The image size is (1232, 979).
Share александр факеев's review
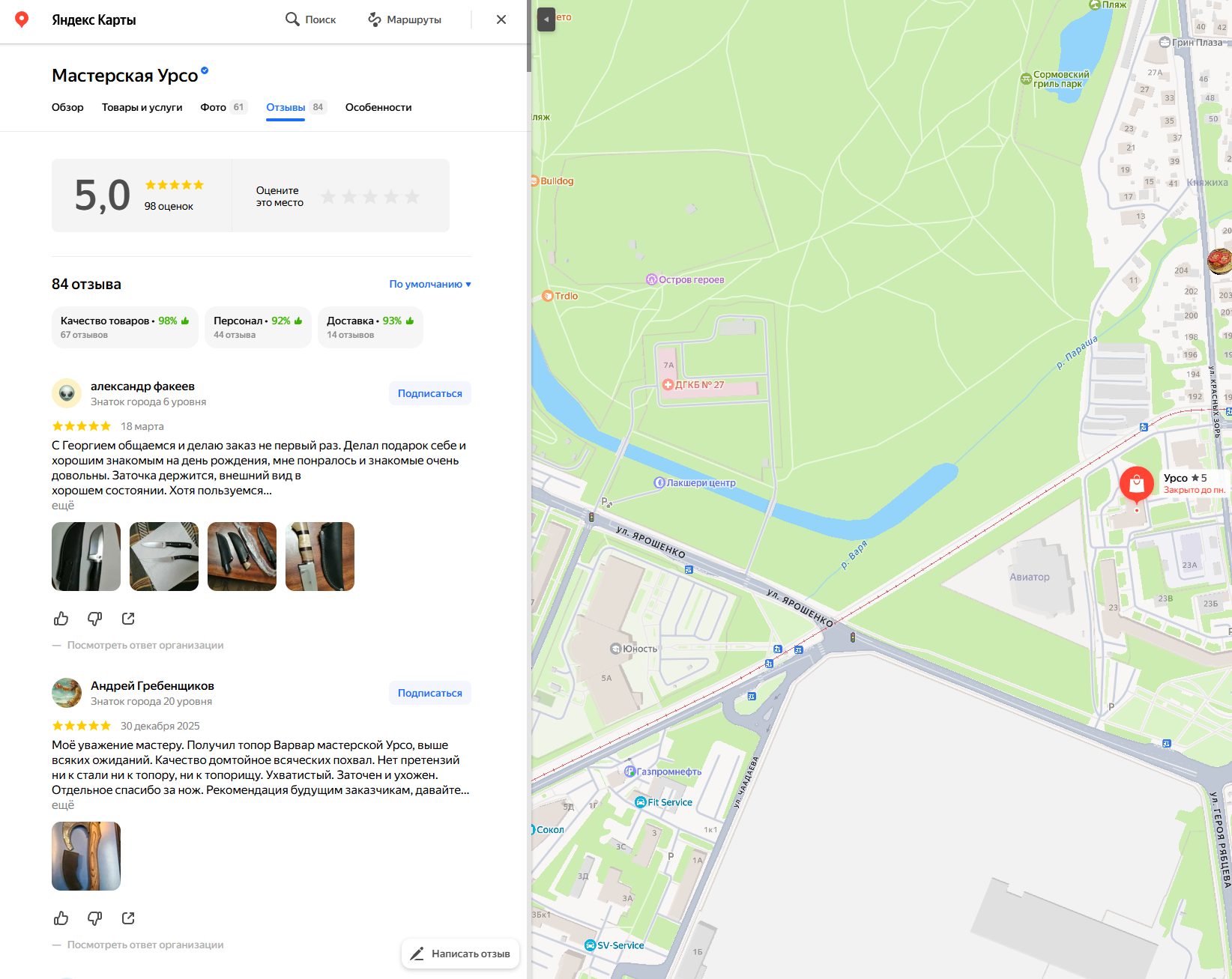(128, 619)
